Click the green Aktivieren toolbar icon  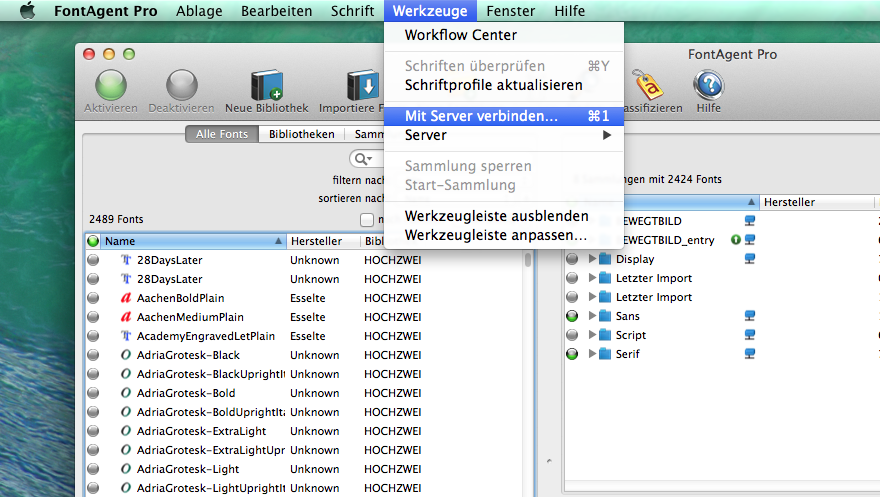(110, 86)
